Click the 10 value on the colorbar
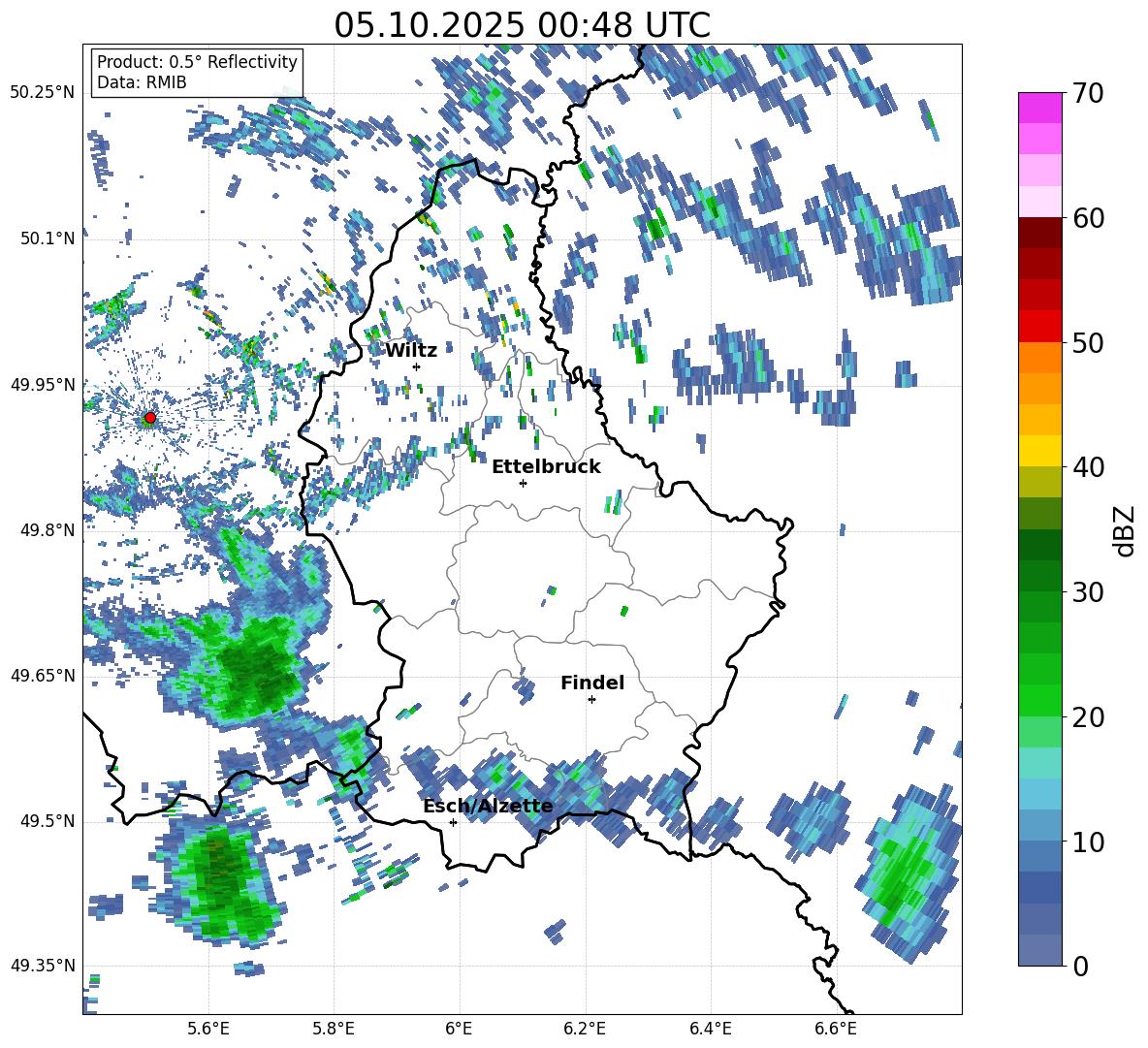The width and height of the screenshot is (1148, 1048). [x=1087, y=842]
